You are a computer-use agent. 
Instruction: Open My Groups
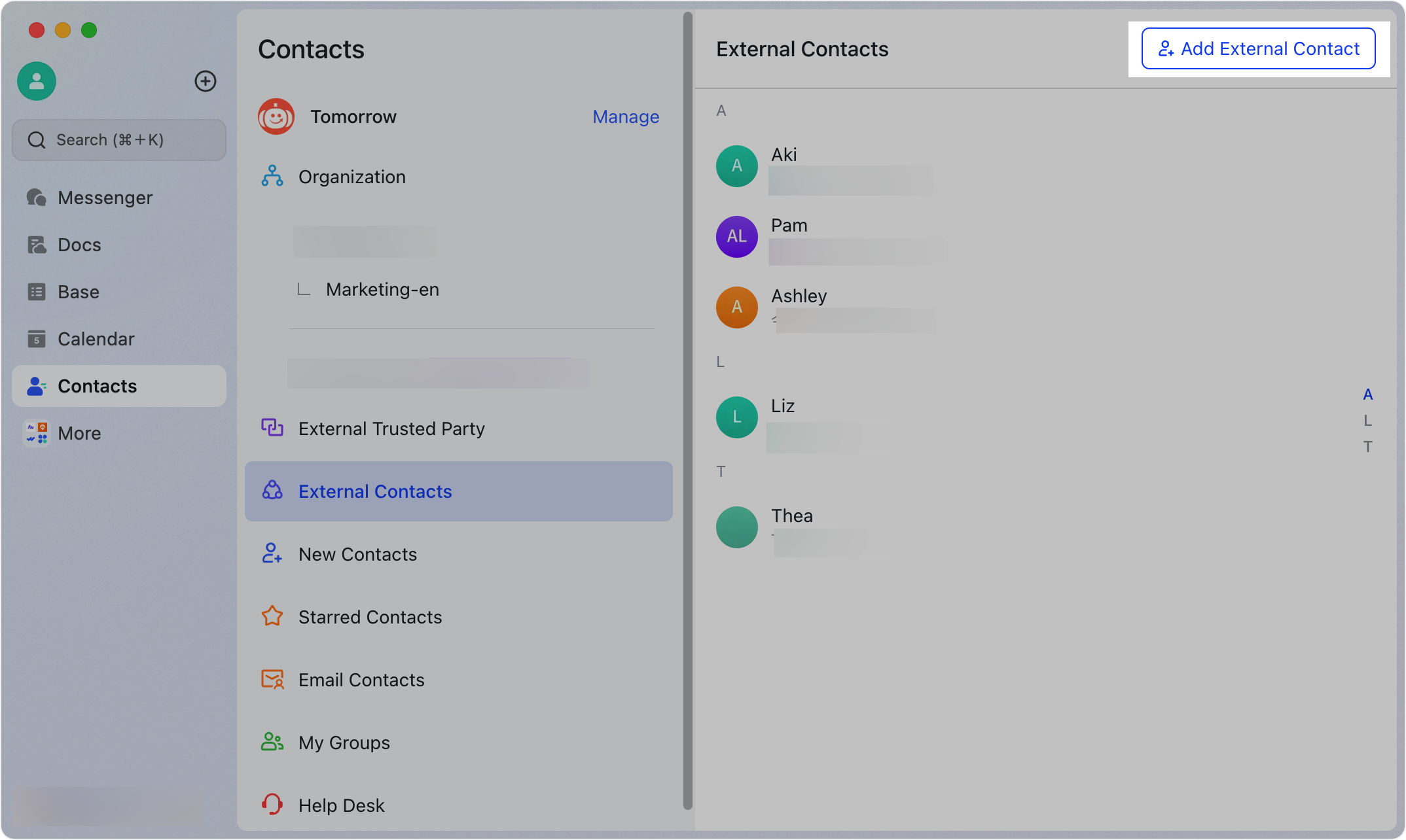344,742
